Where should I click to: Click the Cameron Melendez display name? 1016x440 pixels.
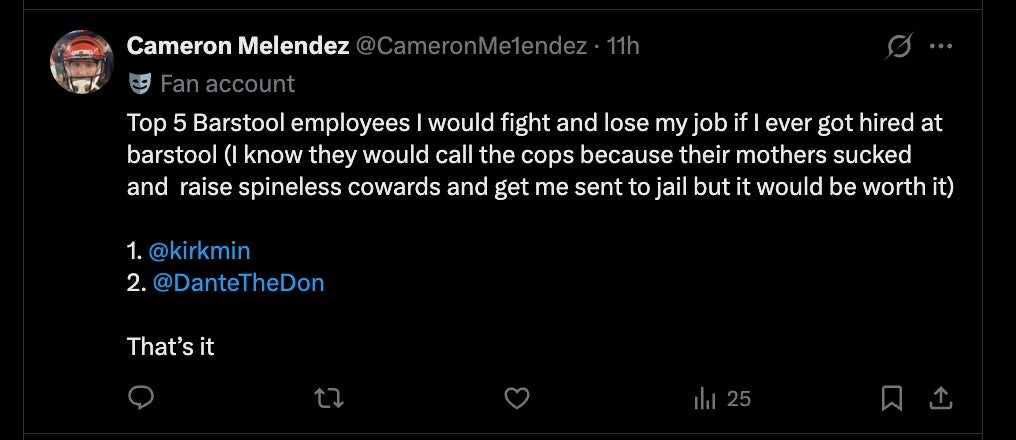(237, 46)
